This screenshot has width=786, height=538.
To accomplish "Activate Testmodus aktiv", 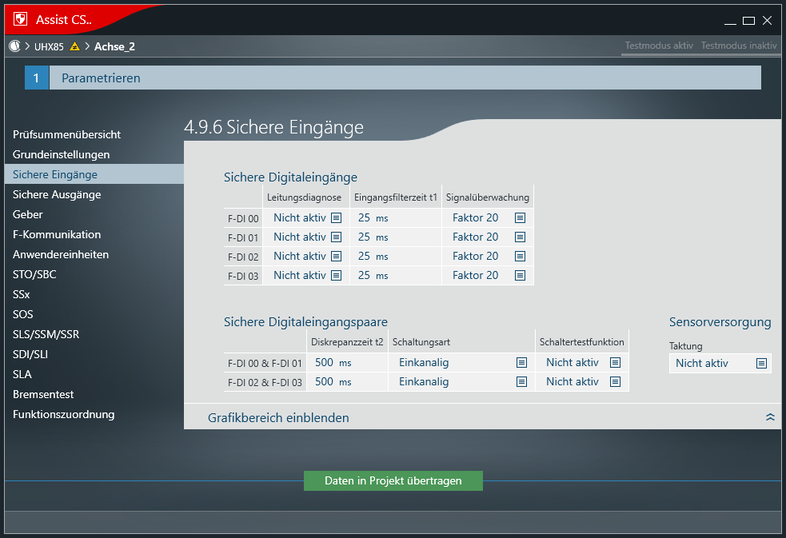I will [658, 46].
